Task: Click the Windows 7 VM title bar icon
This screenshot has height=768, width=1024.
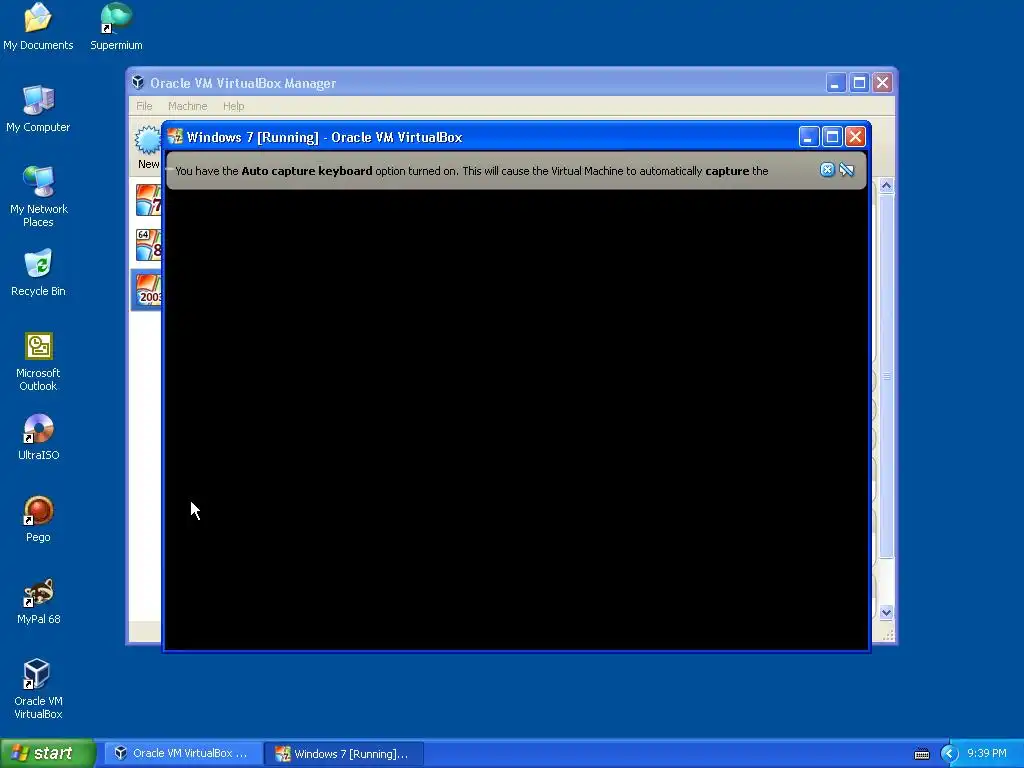Action: [174, 136]
